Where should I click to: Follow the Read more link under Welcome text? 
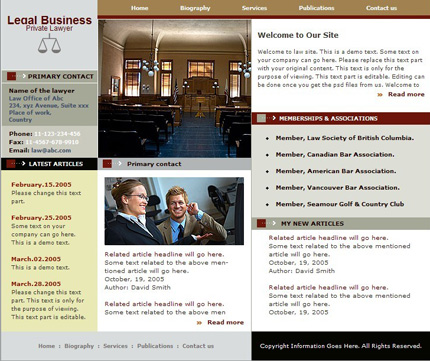(406, 94)
